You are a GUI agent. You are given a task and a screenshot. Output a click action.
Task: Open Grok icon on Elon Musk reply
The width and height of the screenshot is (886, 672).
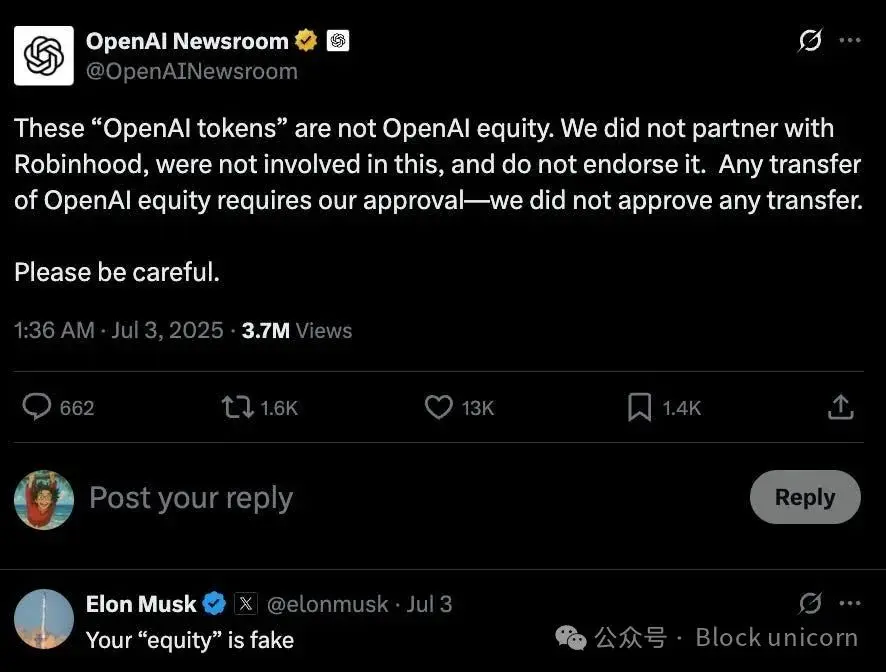tap(810, 603)
